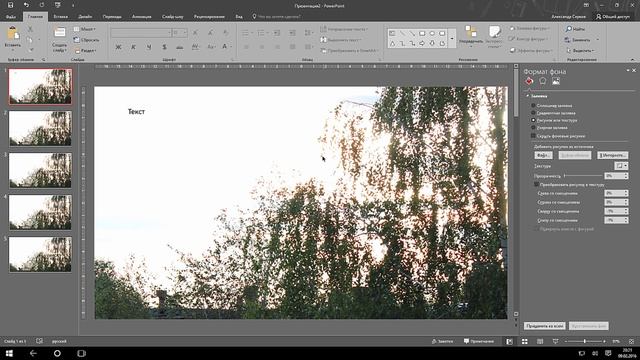Open the Section (Раздел) dropdown
This screenshot has width=640, height=360.
pos(85,51)
